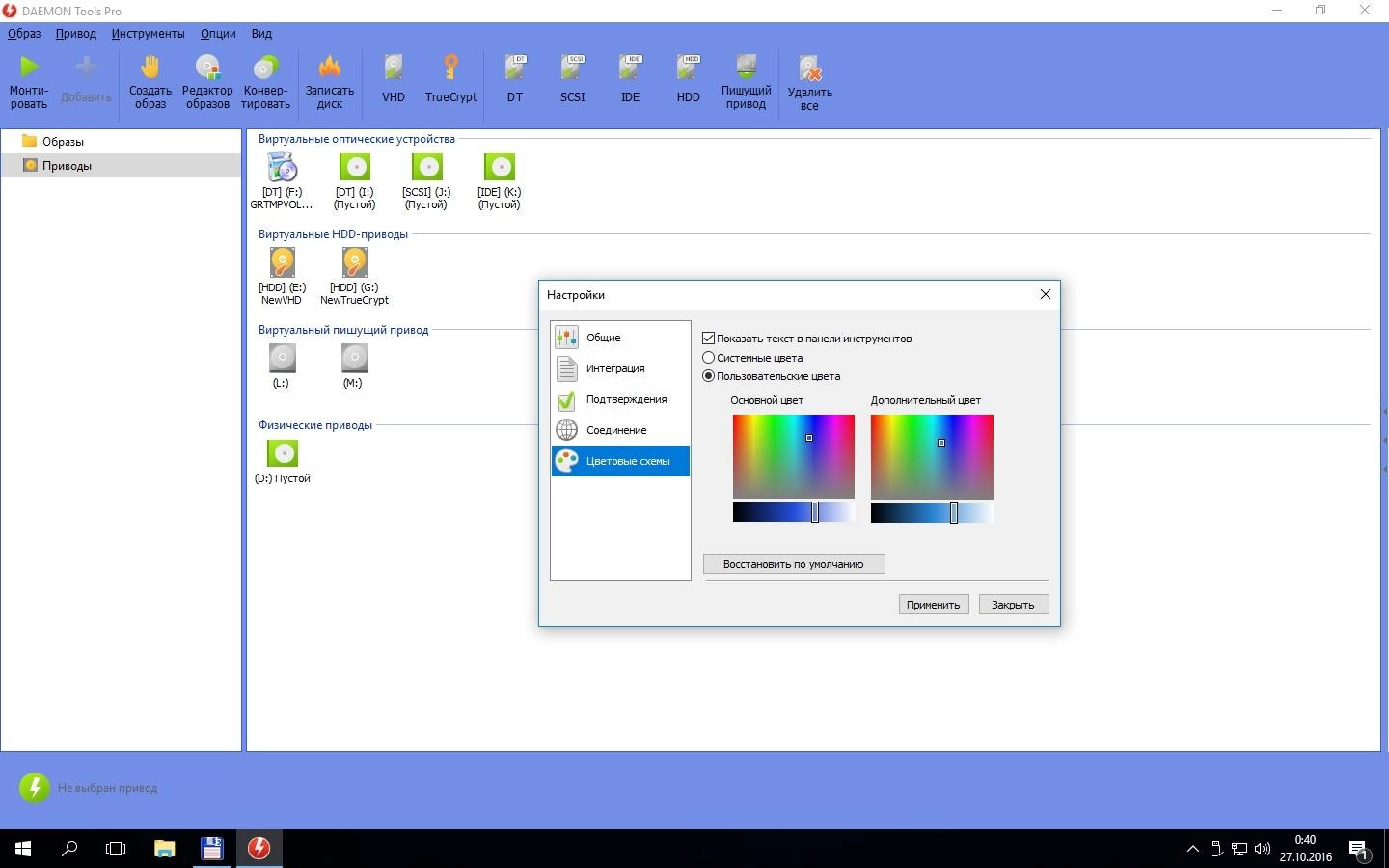Open Соединение settings section
This screenshot has width=1389, height=868.
pos(620,430)
